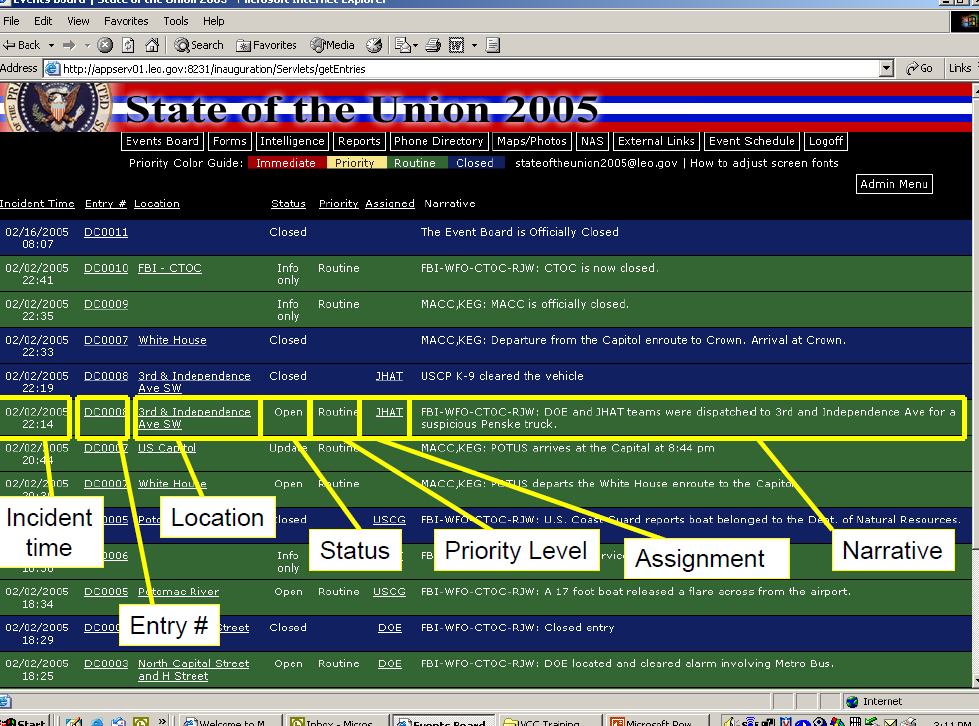Click the red Immediate priority swatch
Screen dimensions: 979x726
pos(286,161)
